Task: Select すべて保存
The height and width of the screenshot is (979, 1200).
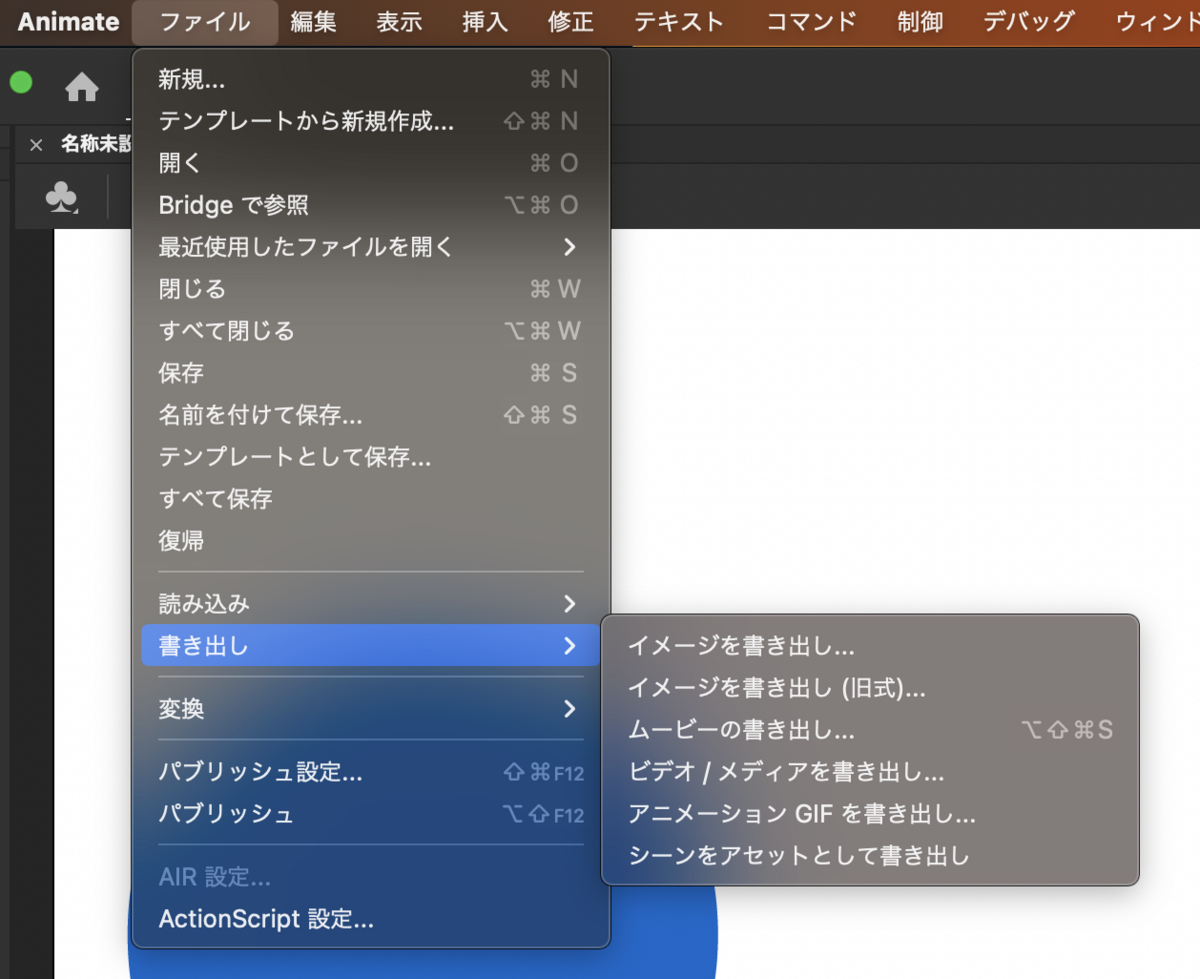Action: [x=371, y=499]
